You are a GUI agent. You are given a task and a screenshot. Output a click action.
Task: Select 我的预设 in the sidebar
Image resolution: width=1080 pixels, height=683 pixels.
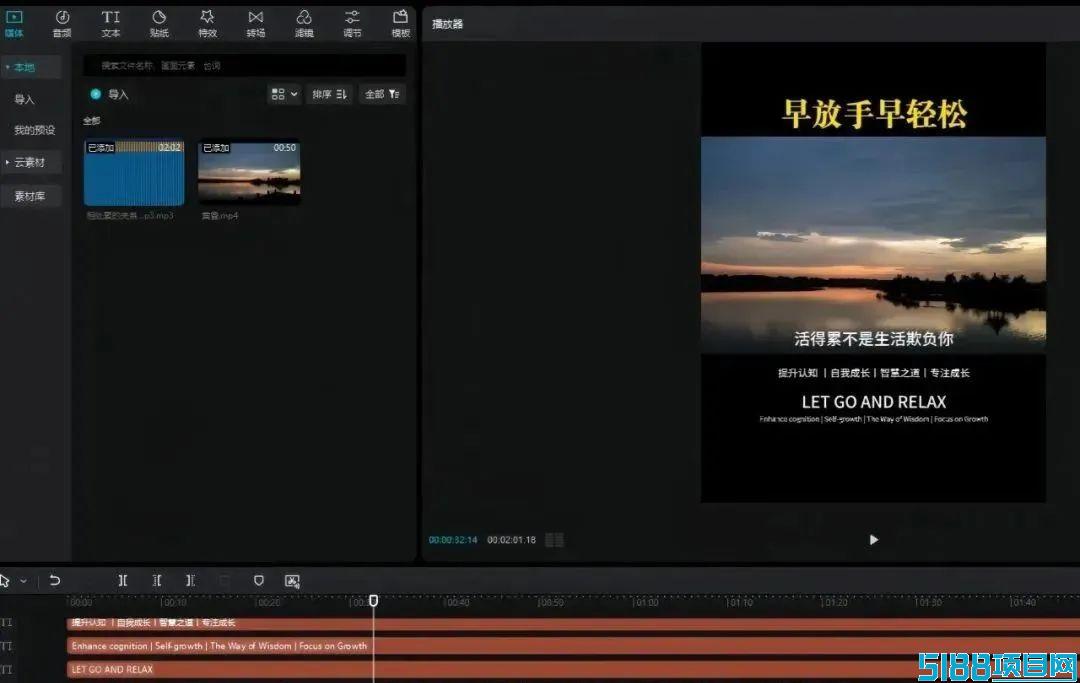[x=34, y=130]
